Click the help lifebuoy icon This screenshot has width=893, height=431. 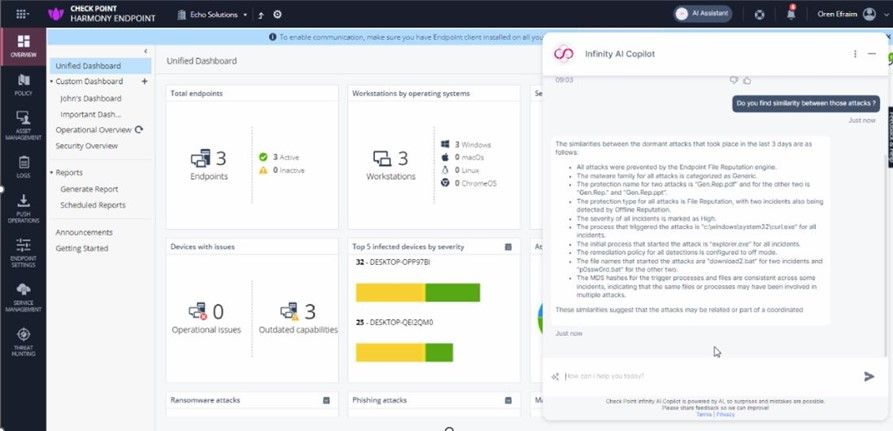point(759,14)
